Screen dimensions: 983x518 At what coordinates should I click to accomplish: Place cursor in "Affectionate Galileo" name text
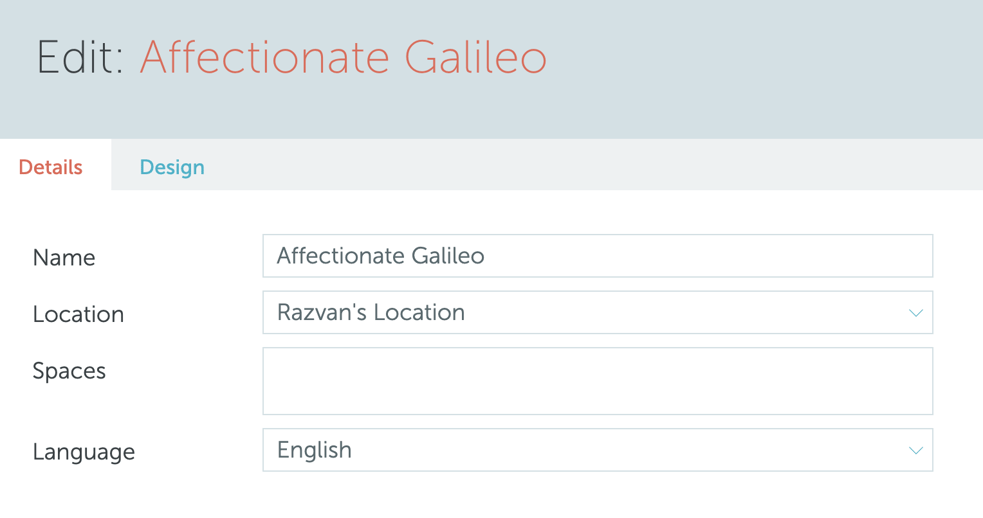[380, 256]
